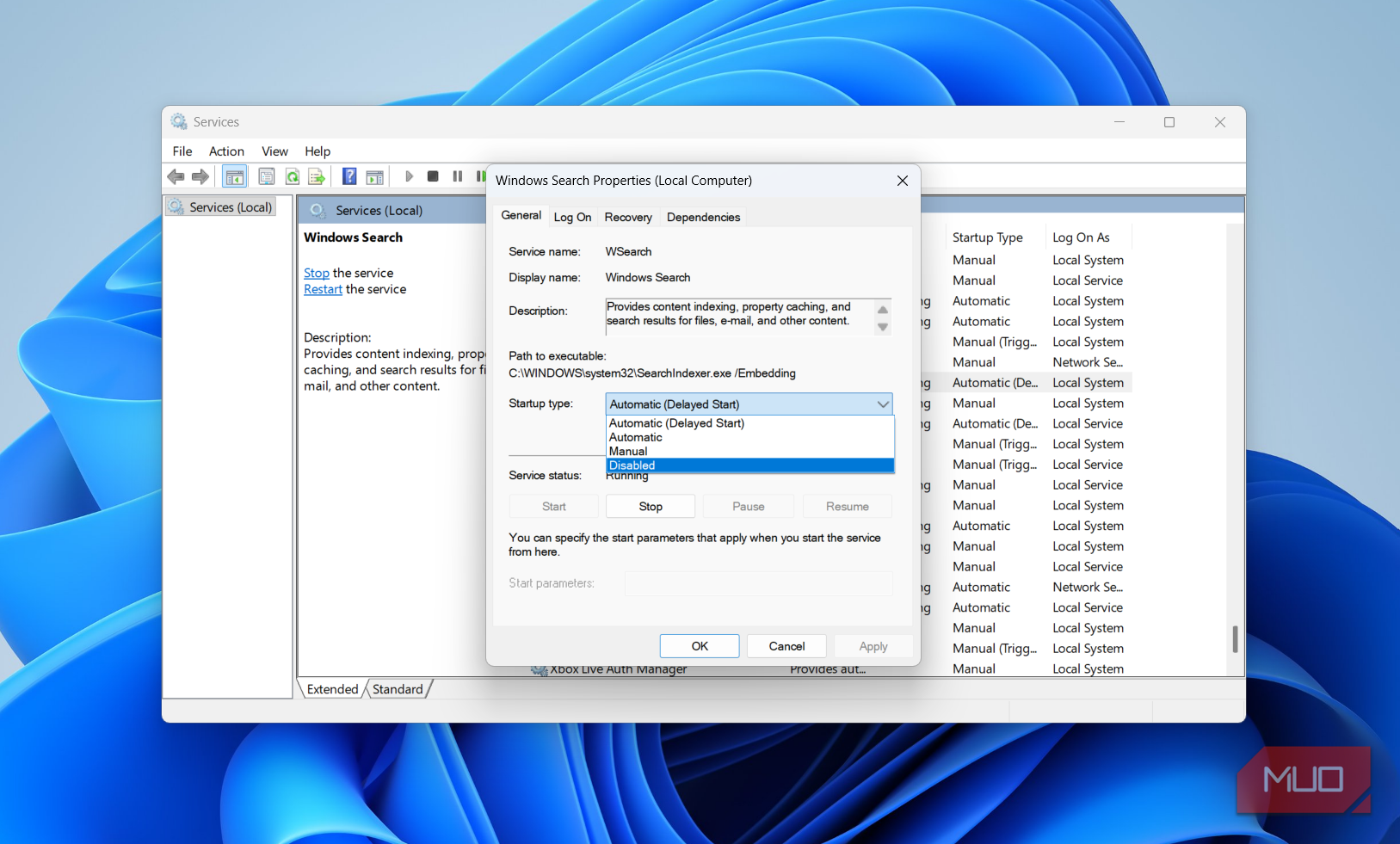Click the Services app gear icon in title bar
Viewport: 1400px width, 844px height.
point(179,122)
